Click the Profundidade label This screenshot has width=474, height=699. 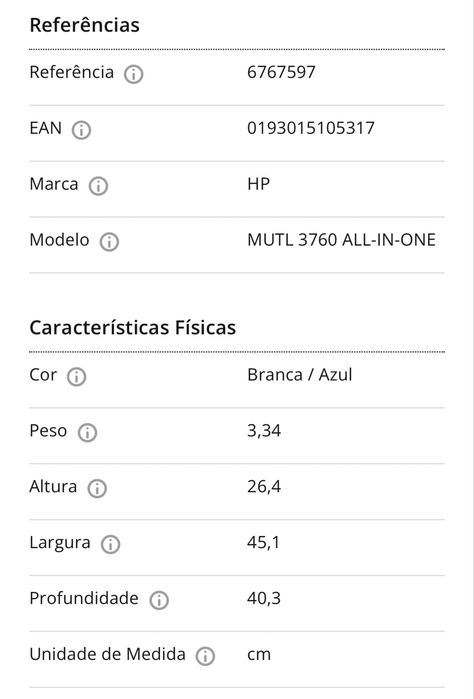[x=84, y=598]
